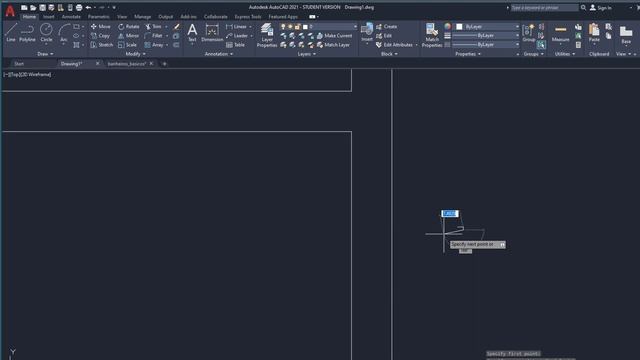This screenshot has height=360, width=640.
Task: Expand the Modify panel dropdown
Action: click(x=136, y=54)
